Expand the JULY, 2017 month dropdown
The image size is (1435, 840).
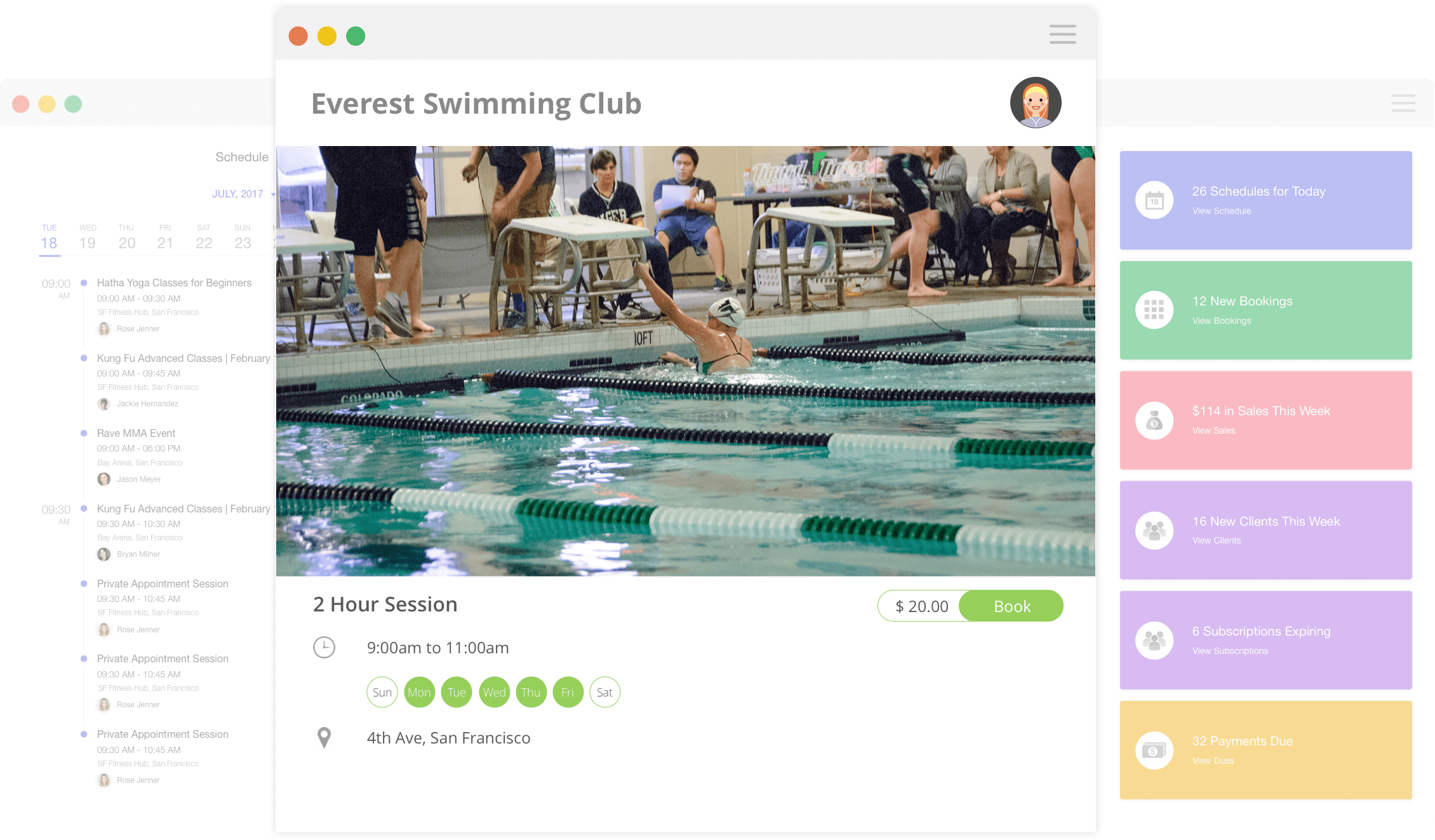(243, 194)
